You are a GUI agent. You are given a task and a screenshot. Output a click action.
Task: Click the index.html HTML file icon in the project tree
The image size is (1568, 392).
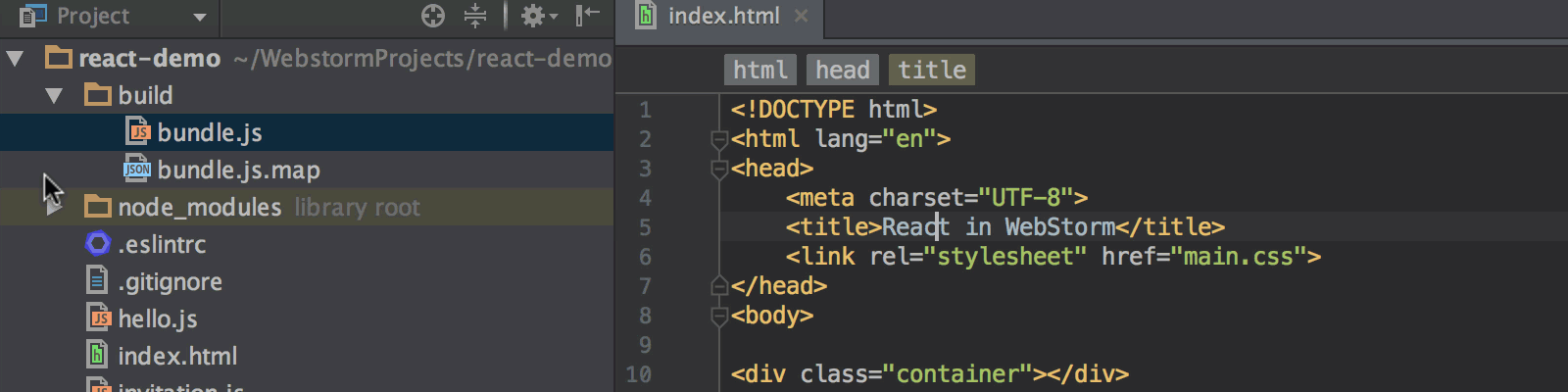[x=97, y=355]
